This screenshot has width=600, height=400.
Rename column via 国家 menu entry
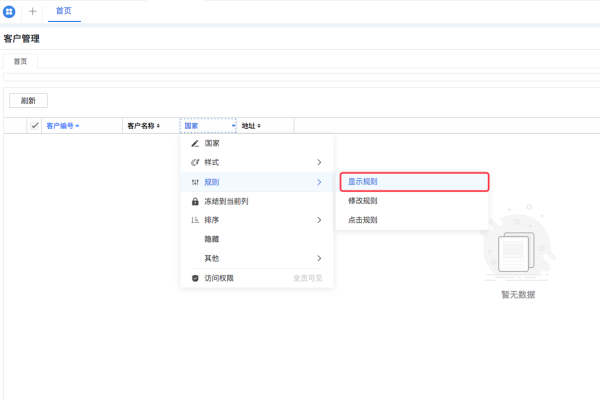click(x=257, y=143)
